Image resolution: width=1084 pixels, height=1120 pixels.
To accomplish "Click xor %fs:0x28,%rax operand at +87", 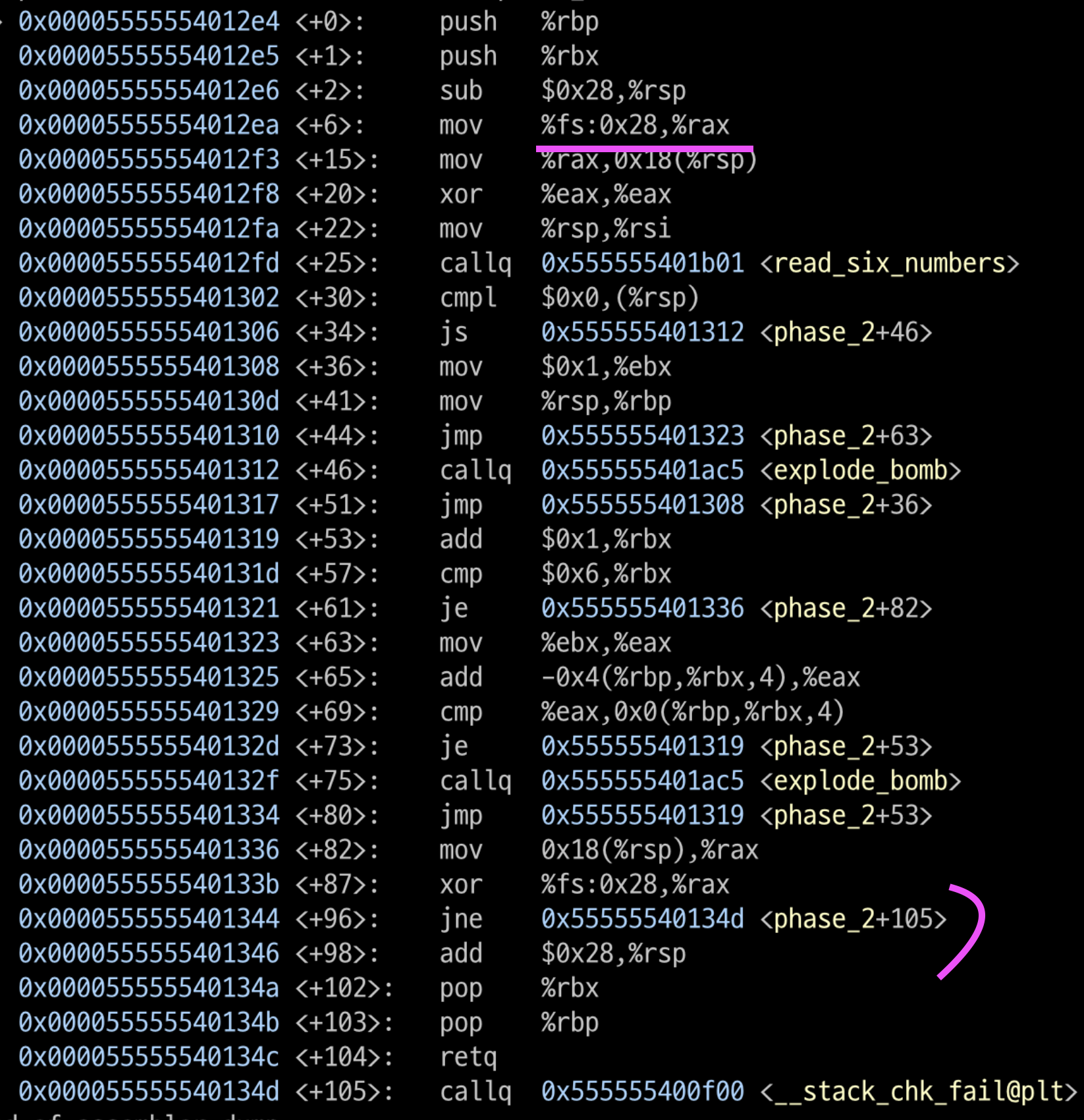I will coord(635,884).
